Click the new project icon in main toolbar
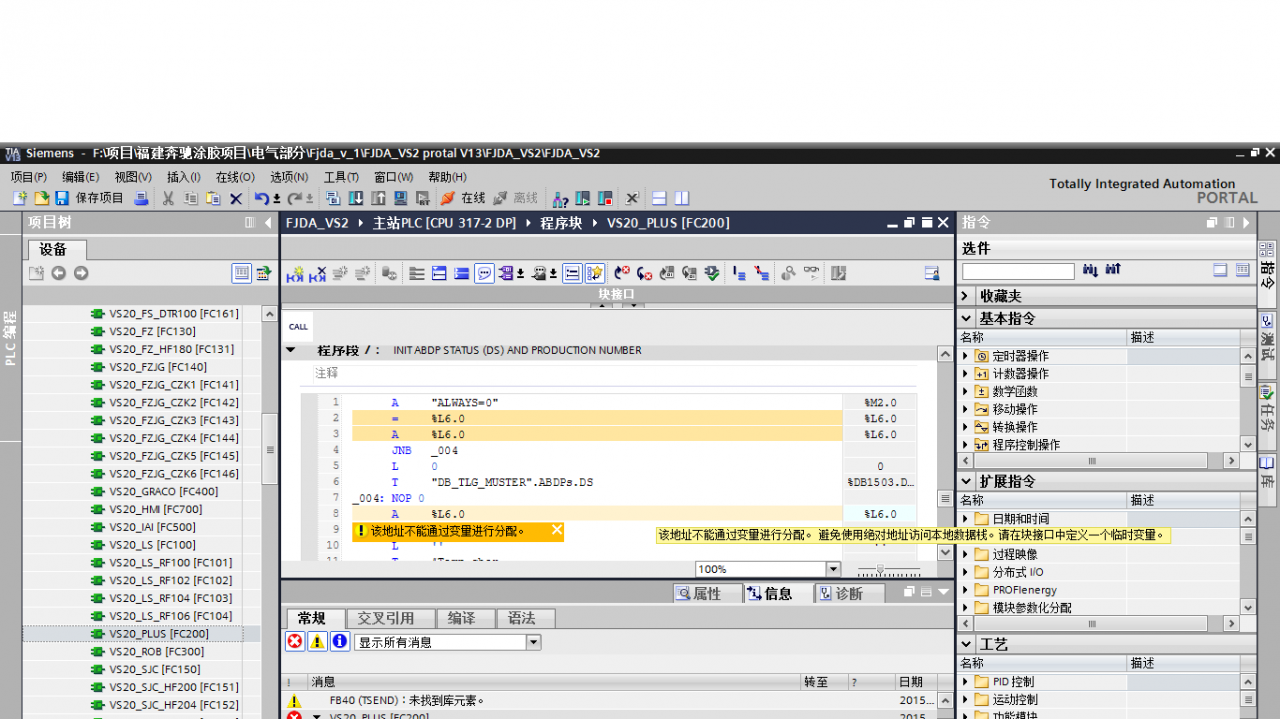 (x=20, y=199)
